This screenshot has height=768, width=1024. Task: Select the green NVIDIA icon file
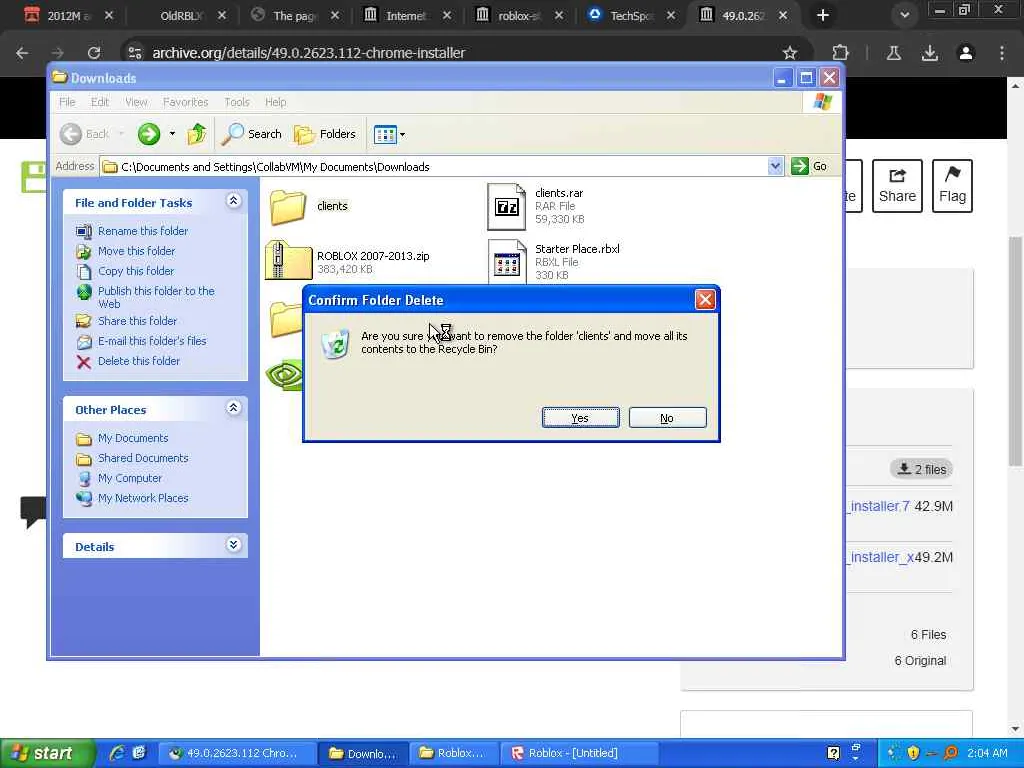285,376
